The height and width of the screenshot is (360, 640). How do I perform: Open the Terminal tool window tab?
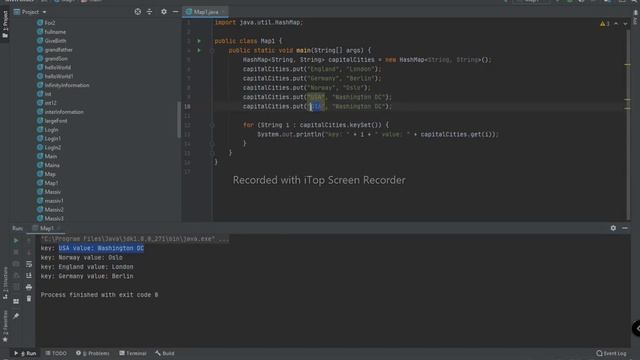[133, 353]
